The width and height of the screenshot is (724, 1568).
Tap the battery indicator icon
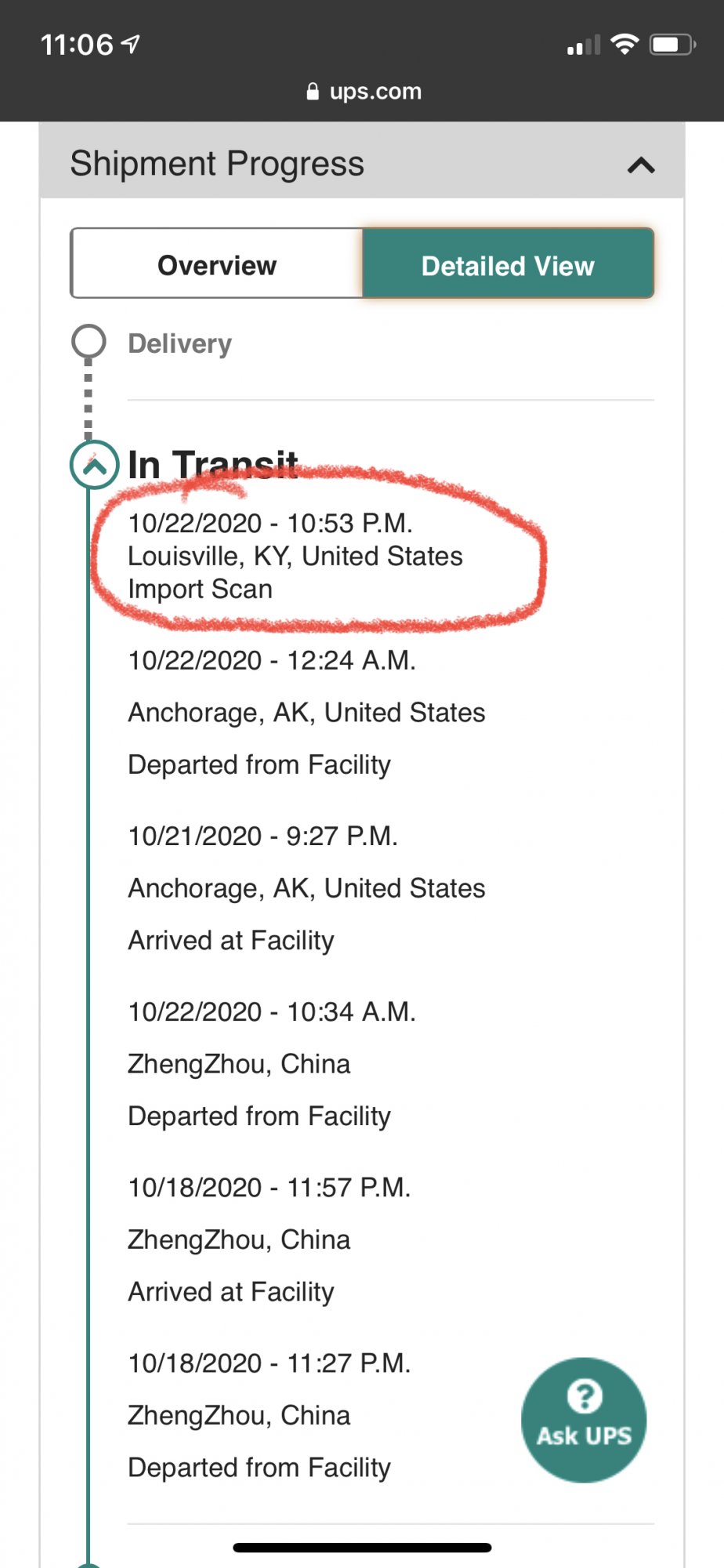[x=672, y=45]
